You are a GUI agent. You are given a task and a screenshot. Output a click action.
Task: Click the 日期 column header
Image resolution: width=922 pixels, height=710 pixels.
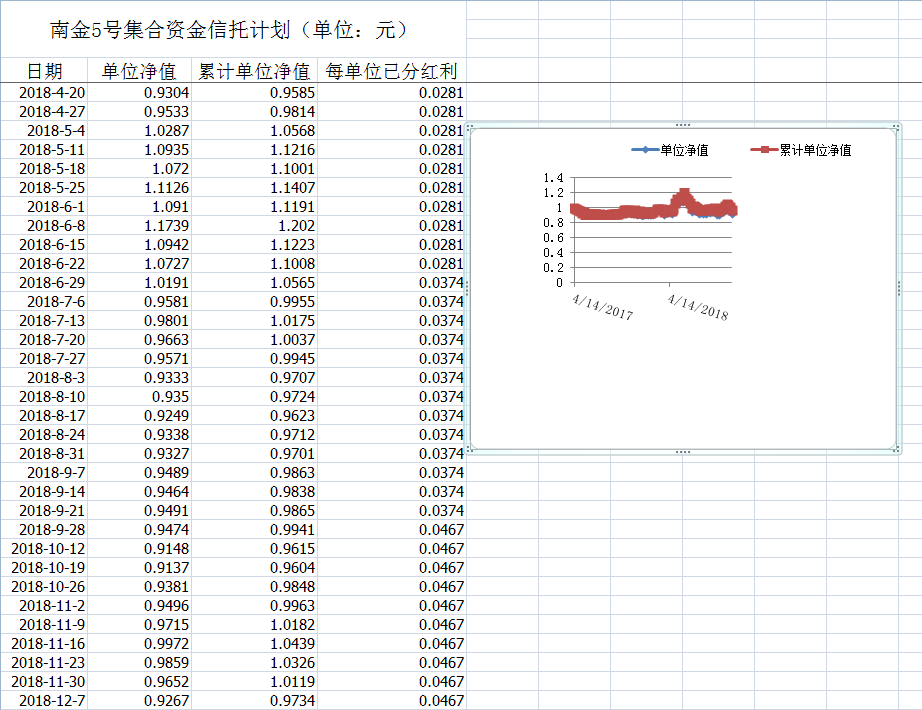click(44, 71)
